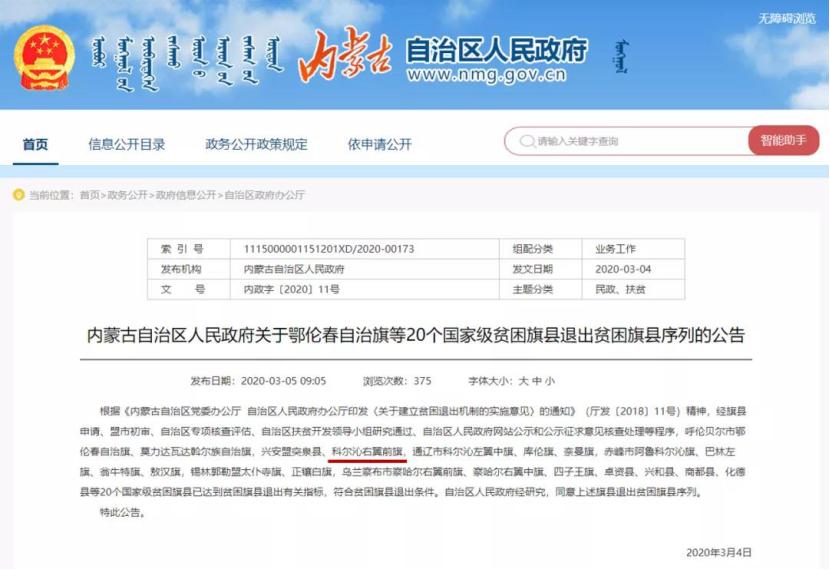830x570 pixels.
Task: Click the 智能助手 button
Action: (x=783, y=140)
